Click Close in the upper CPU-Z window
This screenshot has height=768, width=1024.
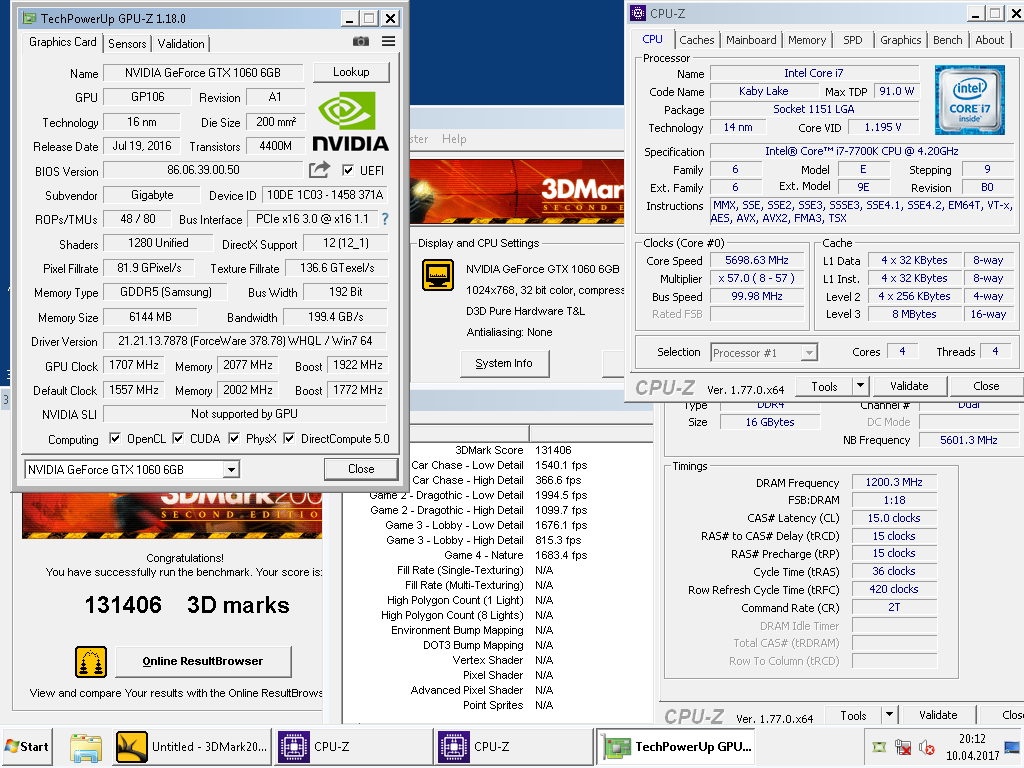point(986,386)
